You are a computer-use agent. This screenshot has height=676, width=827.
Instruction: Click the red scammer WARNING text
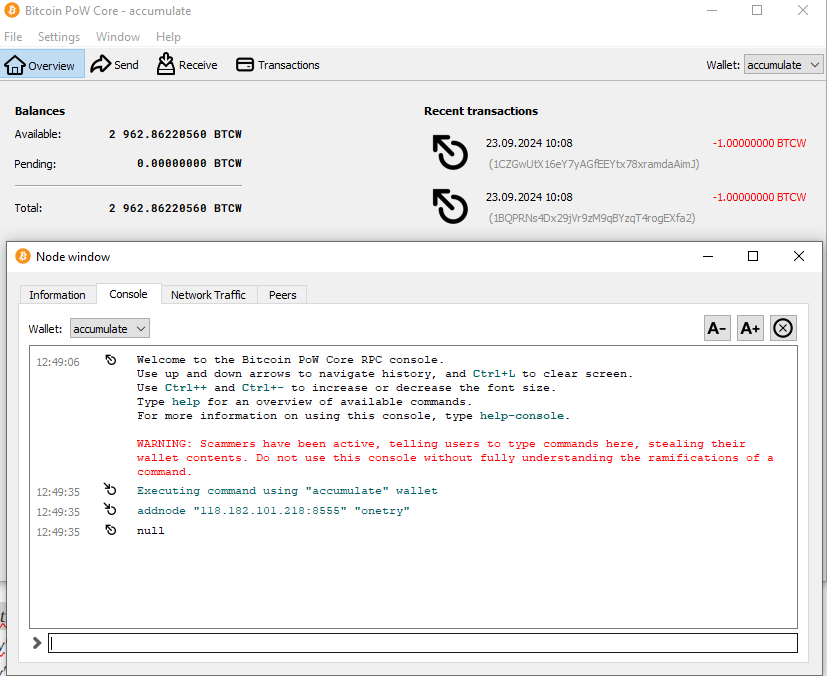pos(455,458)
